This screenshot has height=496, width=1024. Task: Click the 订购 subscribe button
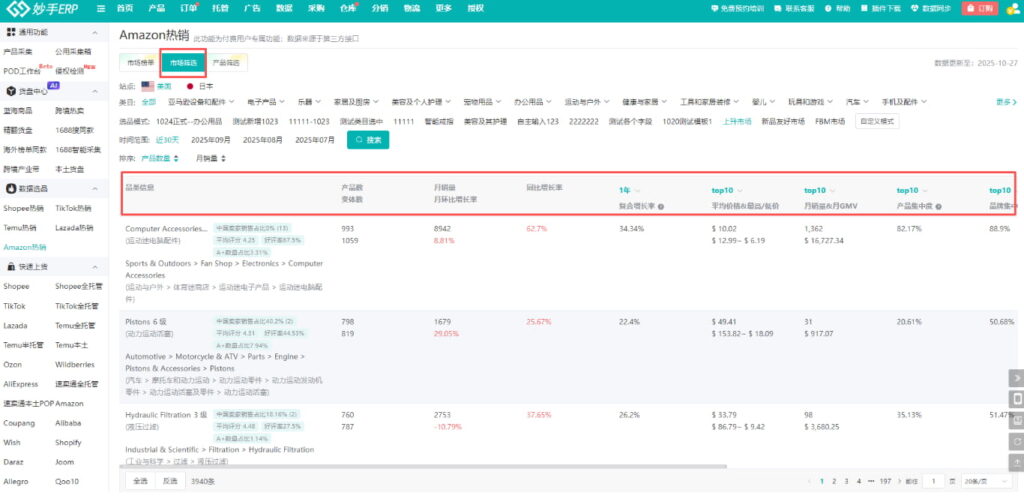979,8
